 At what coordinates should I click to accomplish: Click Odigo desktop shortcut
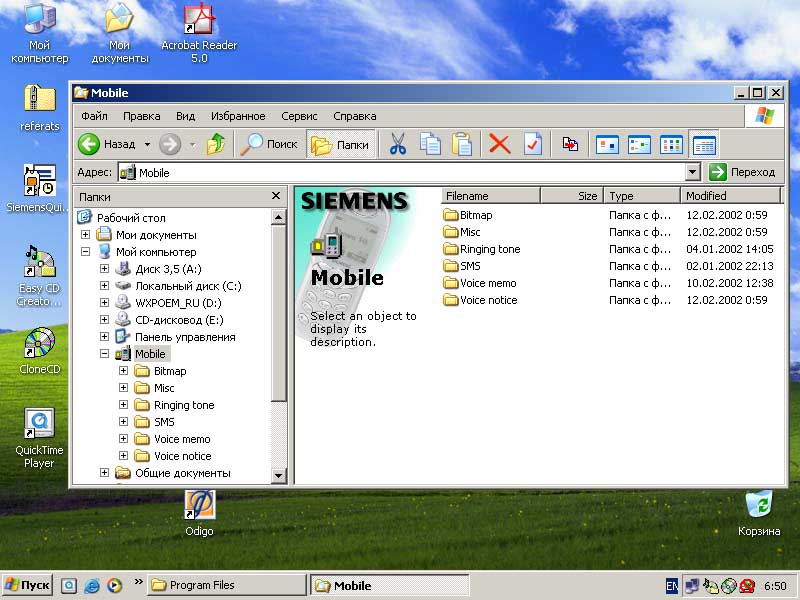pyautogui.click(x=199, y=513)
